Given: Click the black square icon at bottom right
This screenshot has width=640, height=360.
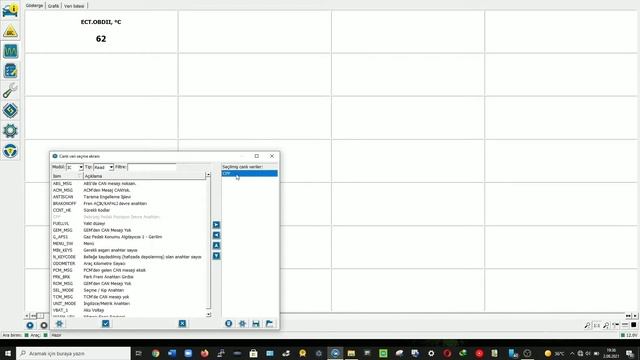Looking at the screenshot, I should pos(633,325).
